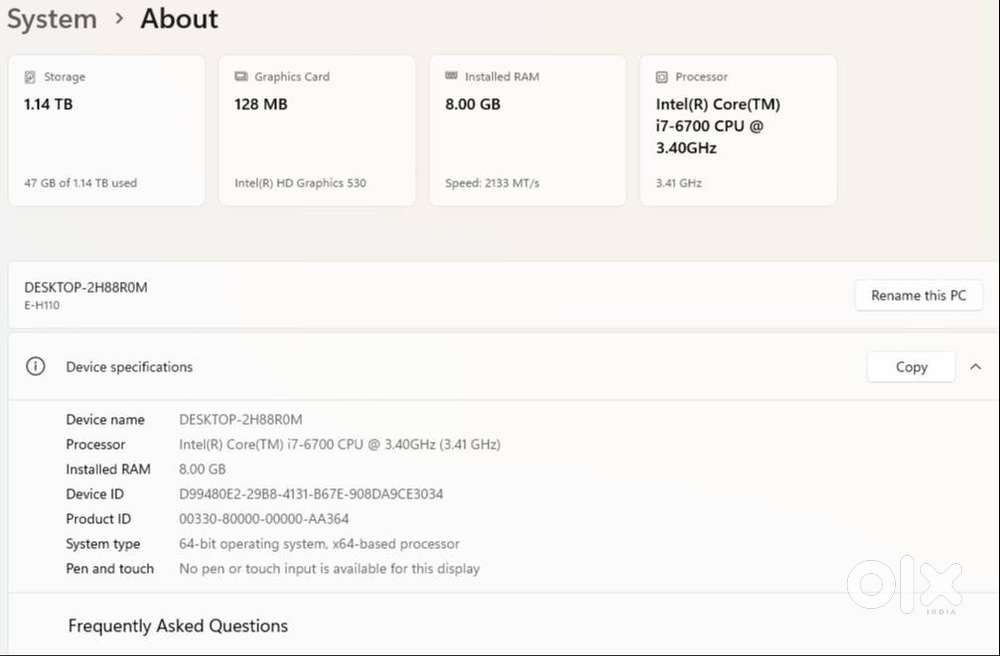Open the Processor i7-6700 card
The width and height of the screenshot is (1000, 656).
738,131
